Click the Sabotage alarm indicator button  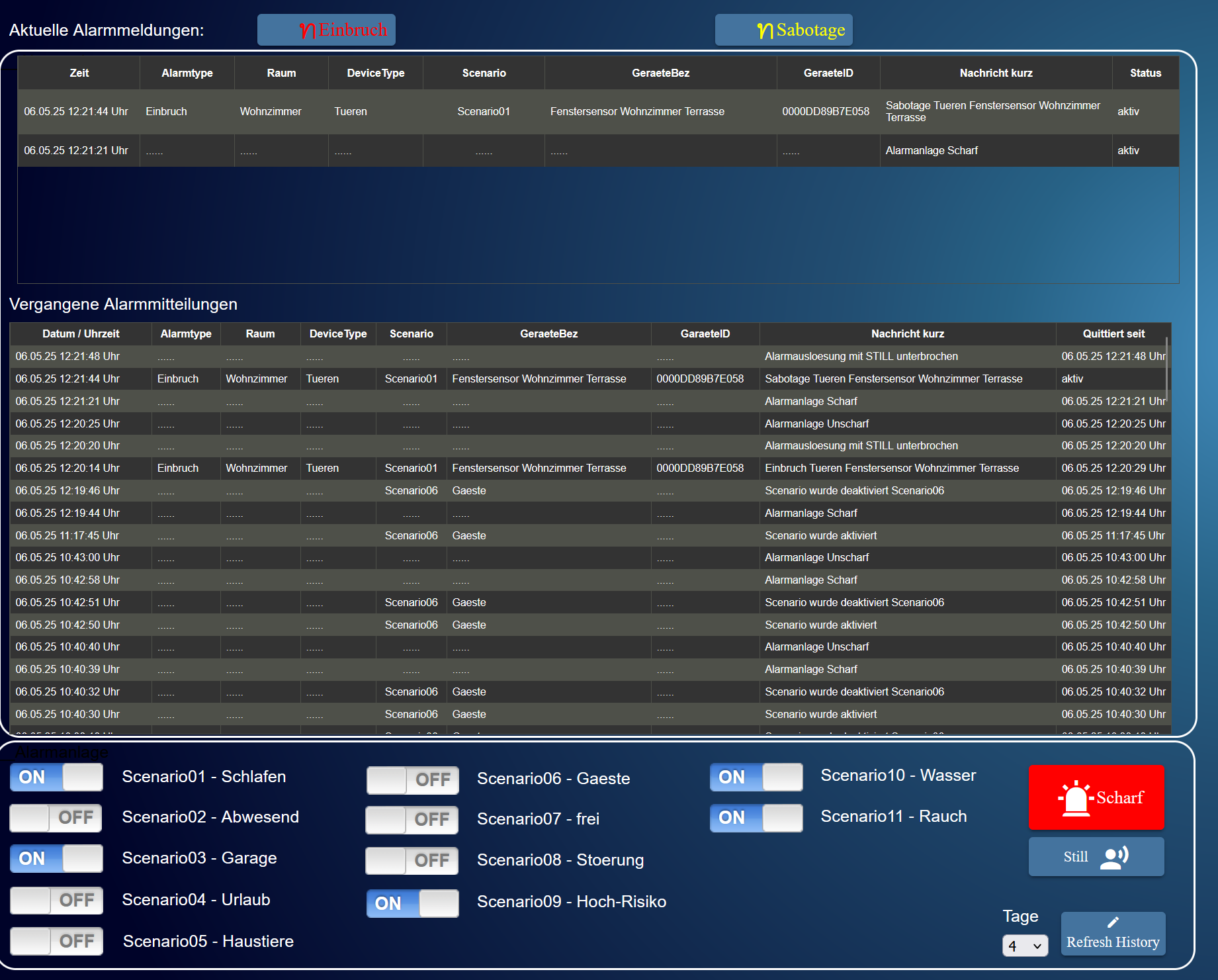point(784,30)
